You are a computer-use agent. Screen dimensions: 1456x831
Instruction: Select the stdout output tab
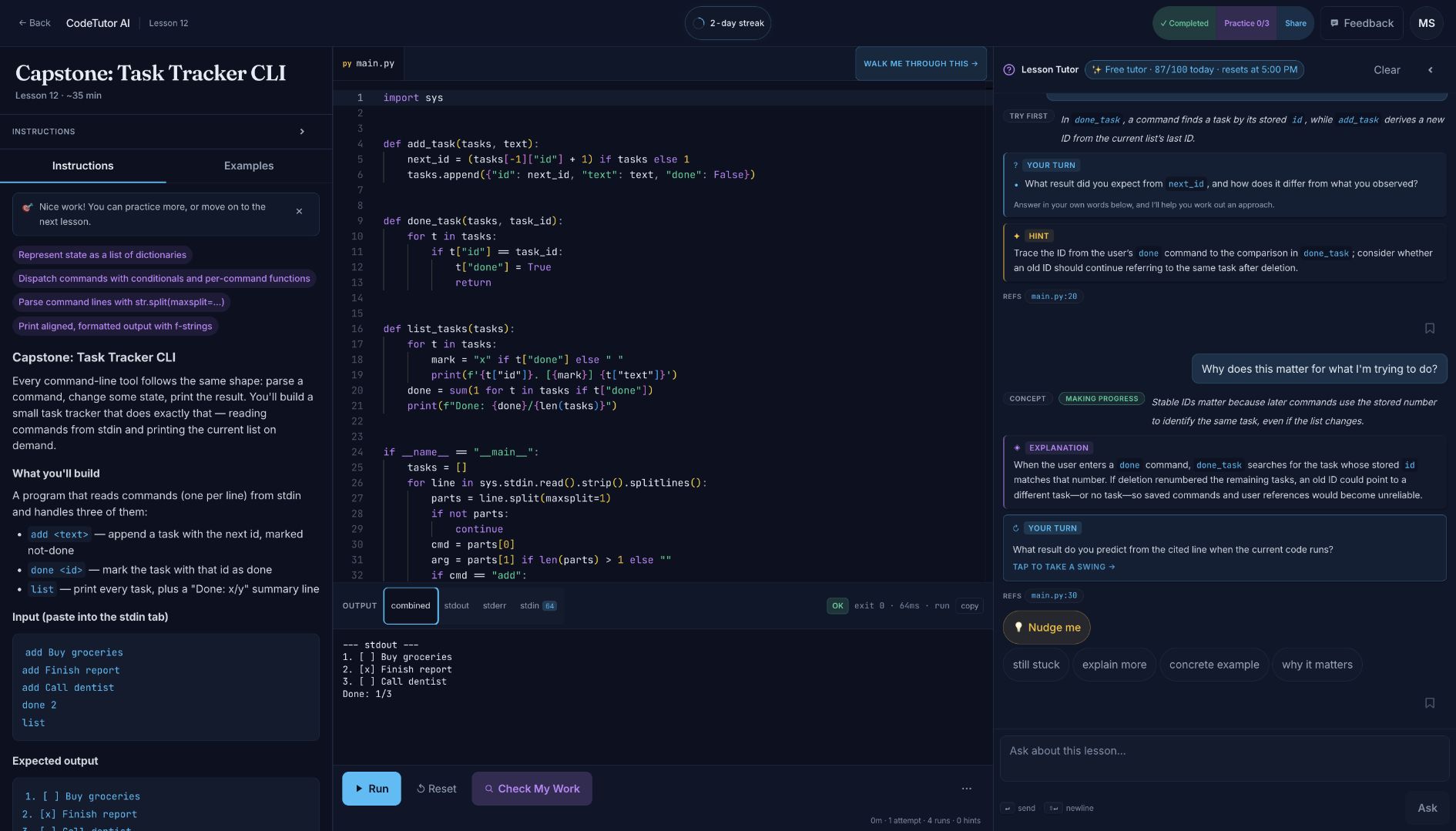(x=456, y=606)
